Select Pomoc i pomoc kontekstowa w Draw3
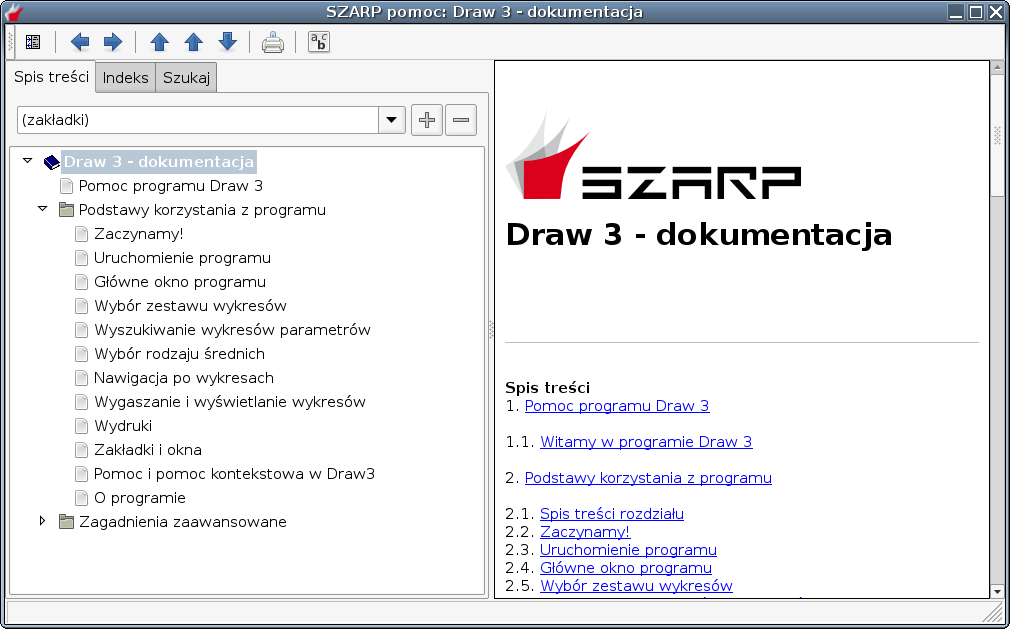1010x629 pixels. point(234,474)
